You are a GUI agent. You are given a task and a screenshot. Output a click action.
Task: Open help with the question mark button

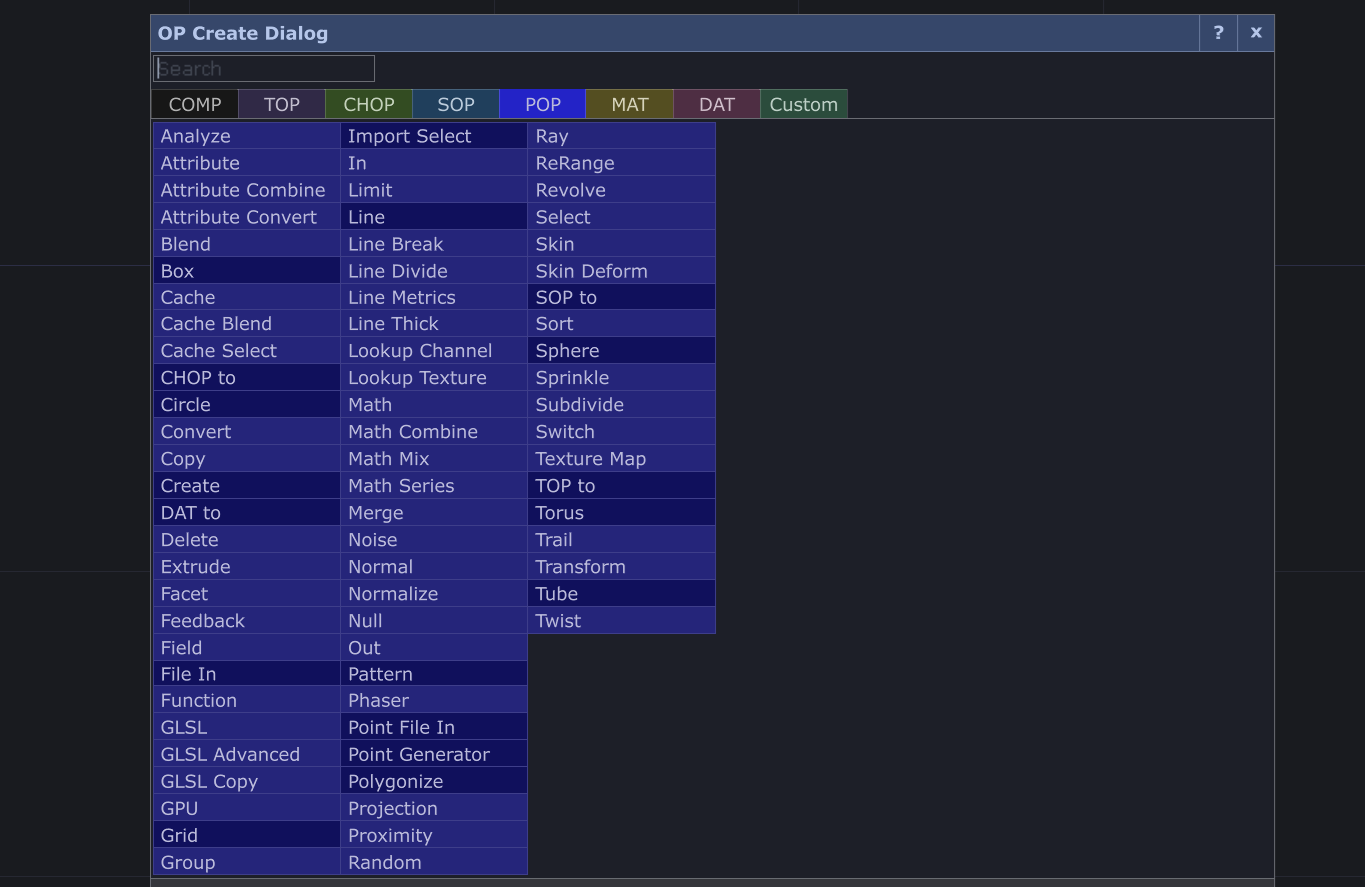point(1218,33)
